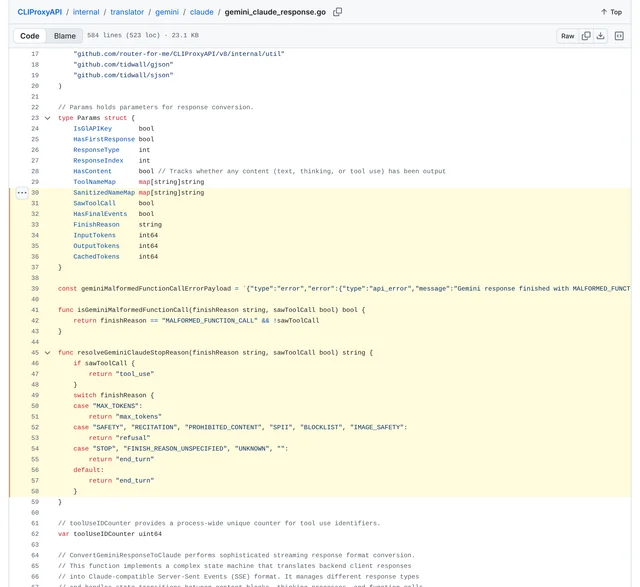The width and height of the screenshot is (640, 587).
Task: Click ToolNameMap field name
Action: coord(95,182)
